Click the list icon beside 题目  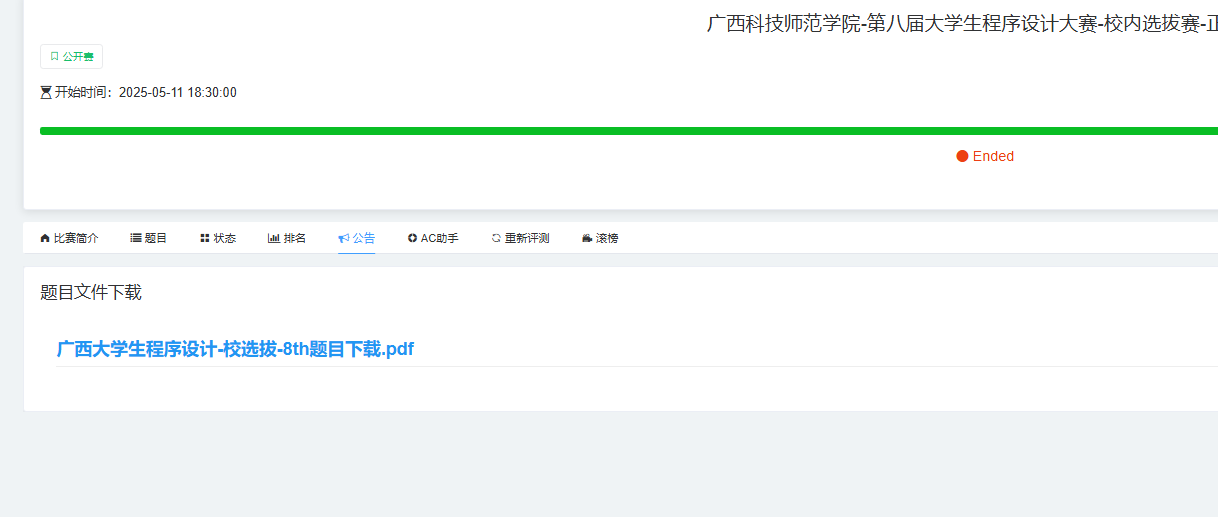[136, 238]
